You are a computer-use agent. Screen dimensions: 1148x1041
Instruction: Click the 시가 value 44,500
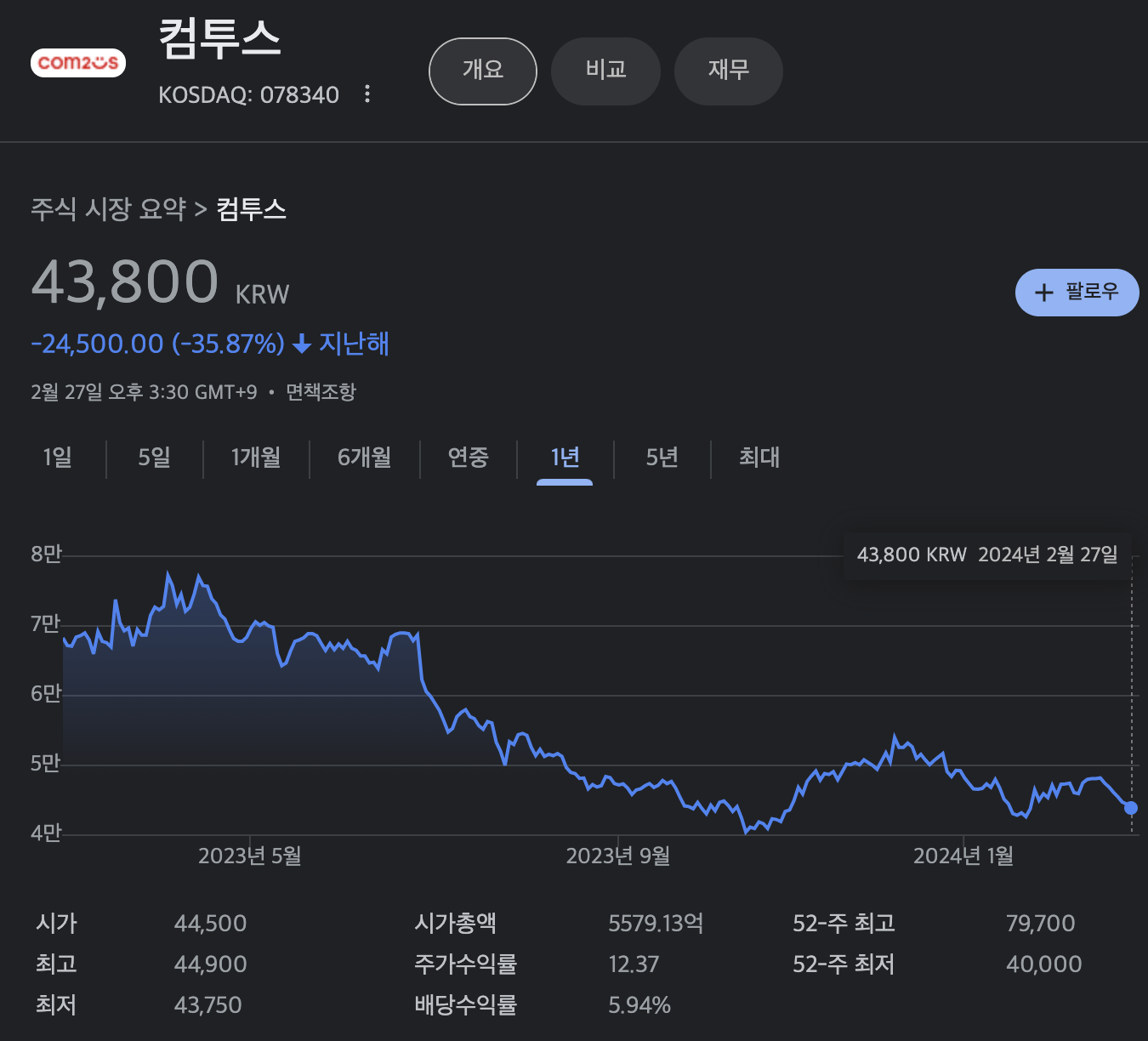pyautogui.click(x=210, y=924)
